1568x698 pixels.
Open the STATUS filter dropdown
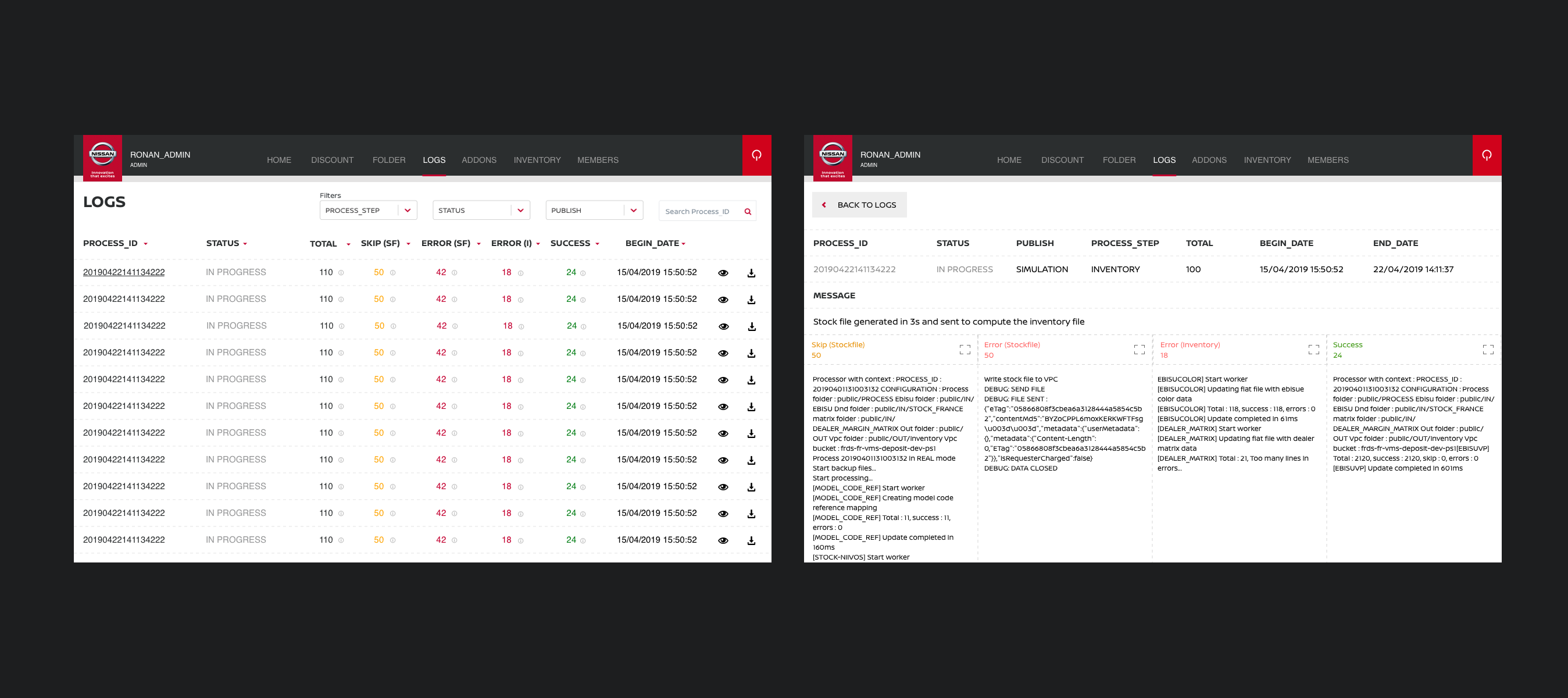[481, 210]
